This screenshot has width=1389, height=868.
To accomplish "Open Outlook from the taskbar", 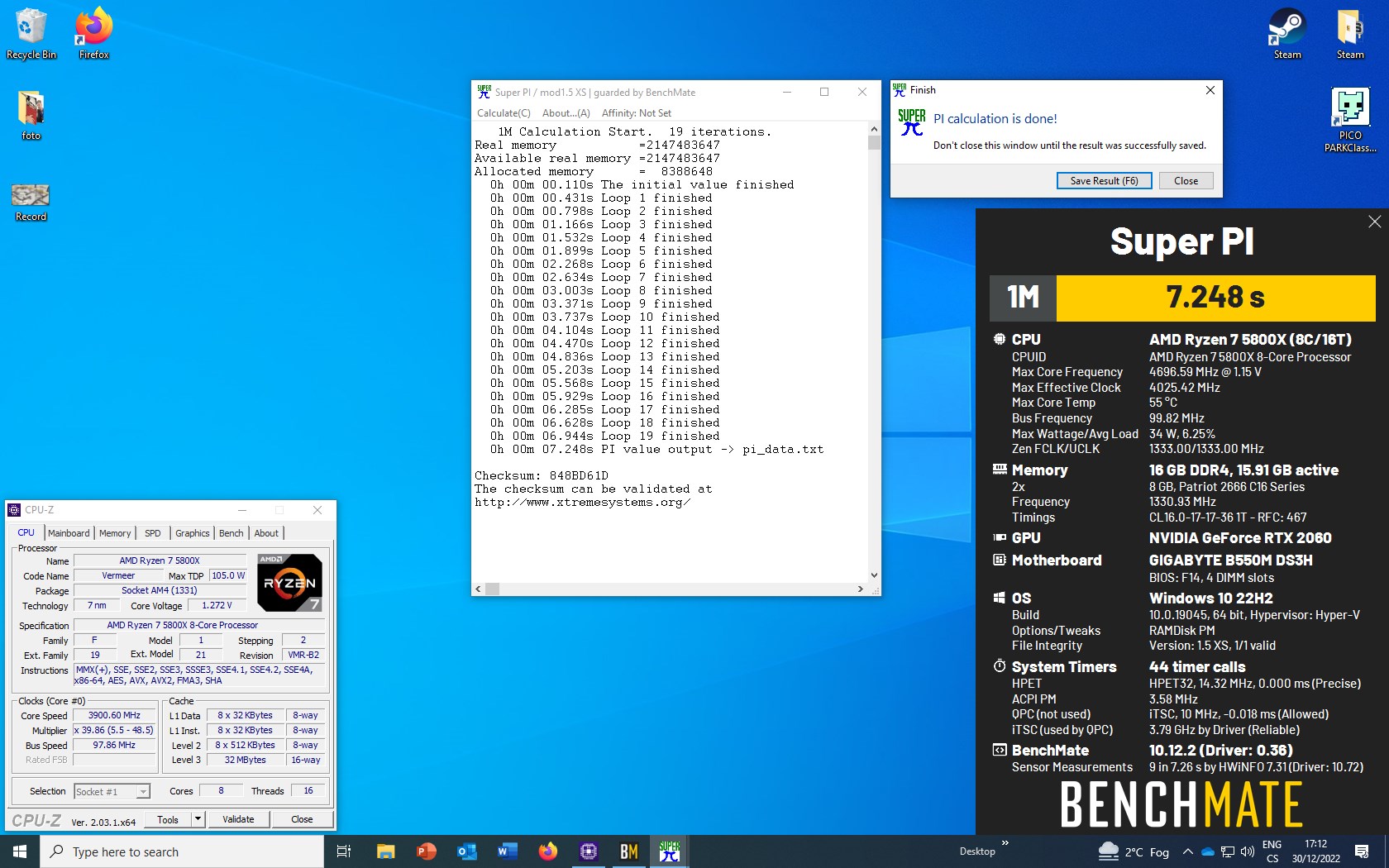I will (x=466, y=851).
